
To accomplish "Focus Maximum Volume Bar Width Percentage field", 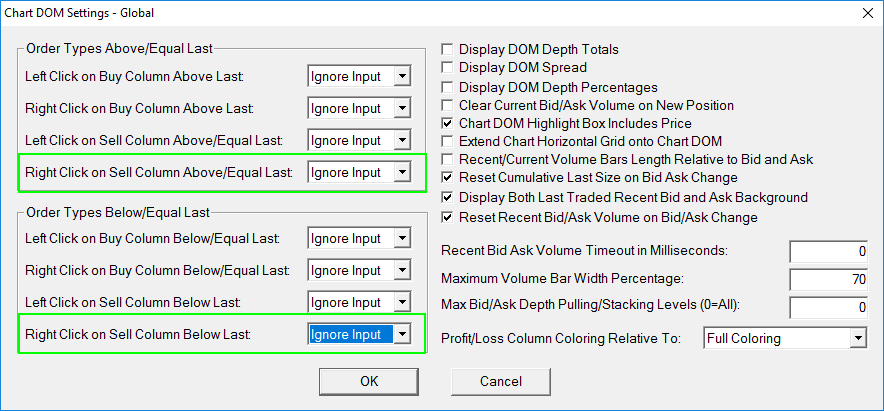I will (829, 280).
